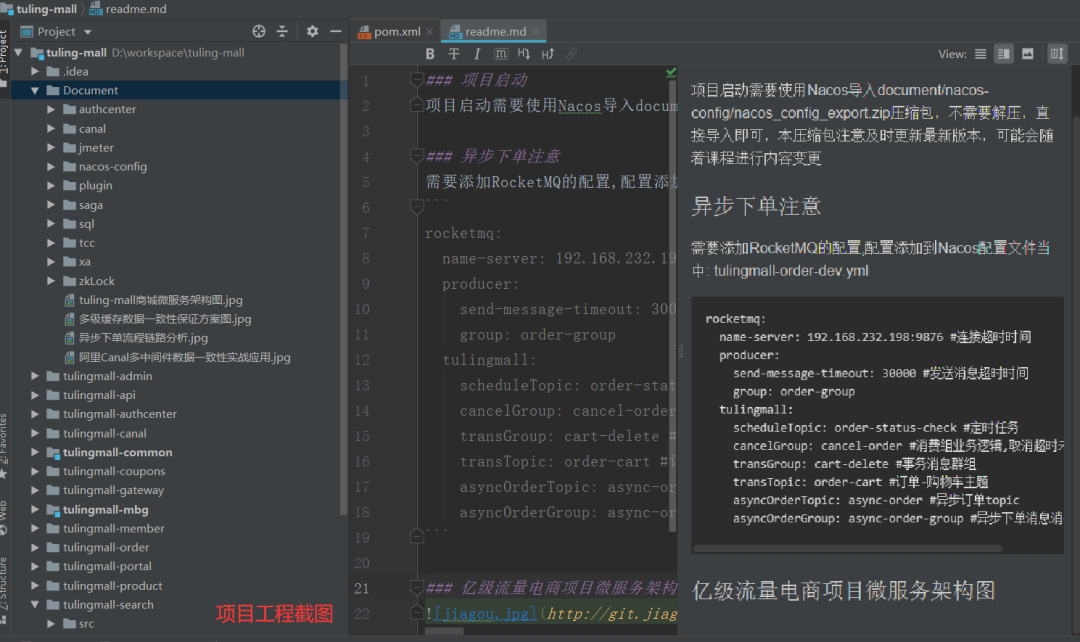Open Project panel settings gear
The image size is (1080, 642).
point(312,31)
